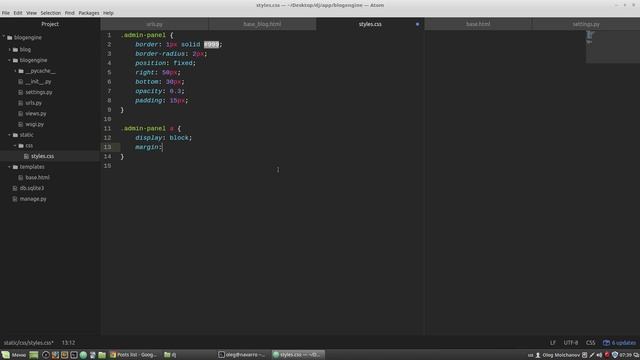Open the Selection menu
The width and height of the screenshot is (640, 360).
tap(51, 13)
